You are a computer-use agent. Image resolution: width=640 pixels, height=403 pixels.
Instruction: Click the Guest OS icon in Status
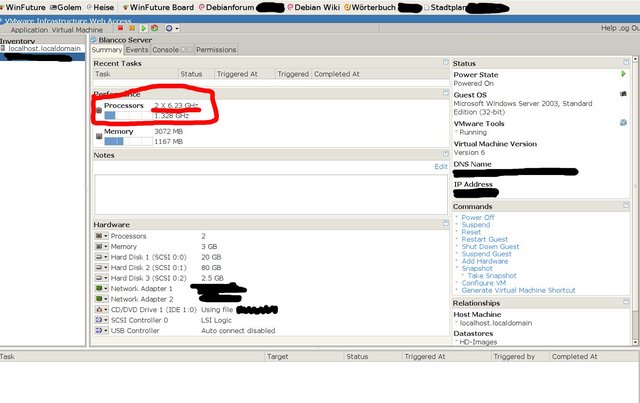click(623, 94)
